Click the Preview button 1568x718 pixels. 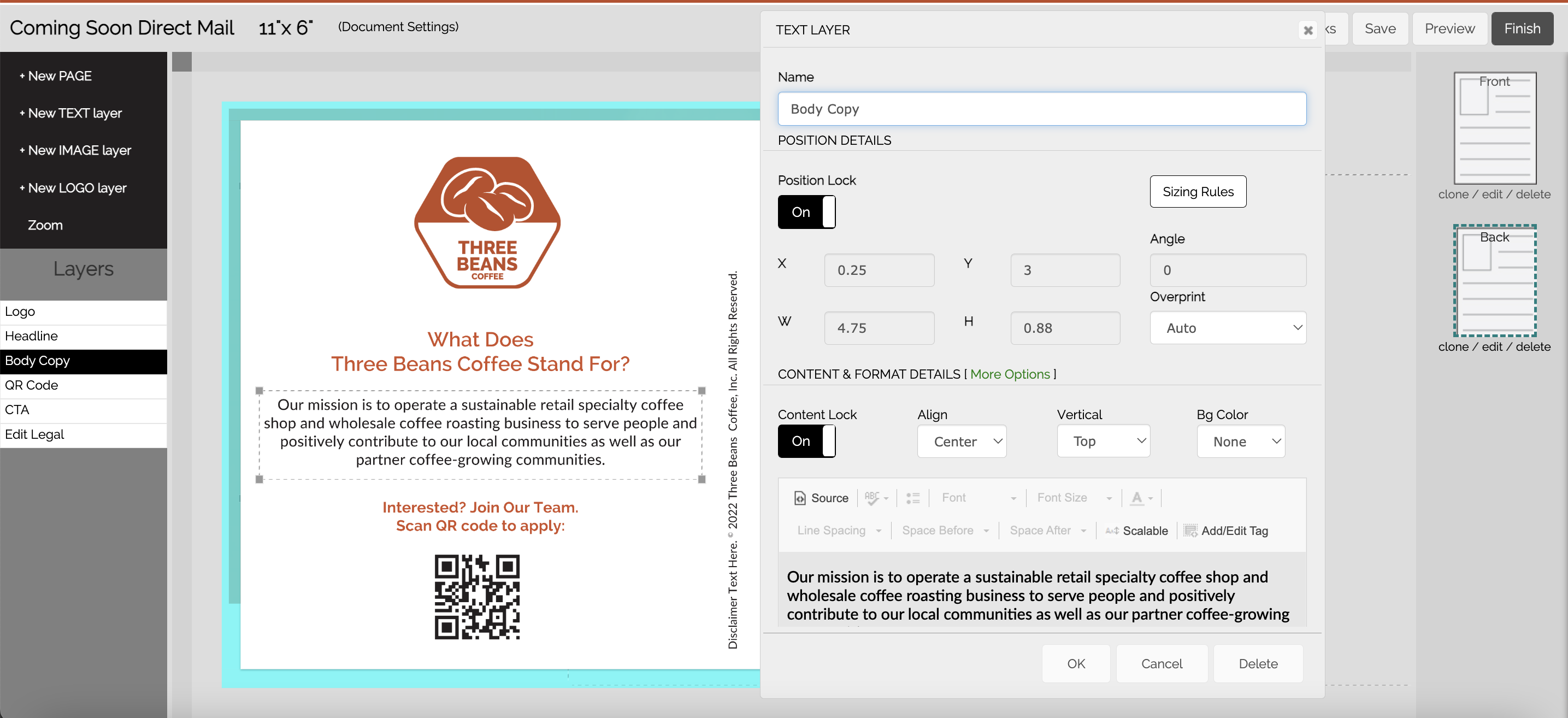1449,28
